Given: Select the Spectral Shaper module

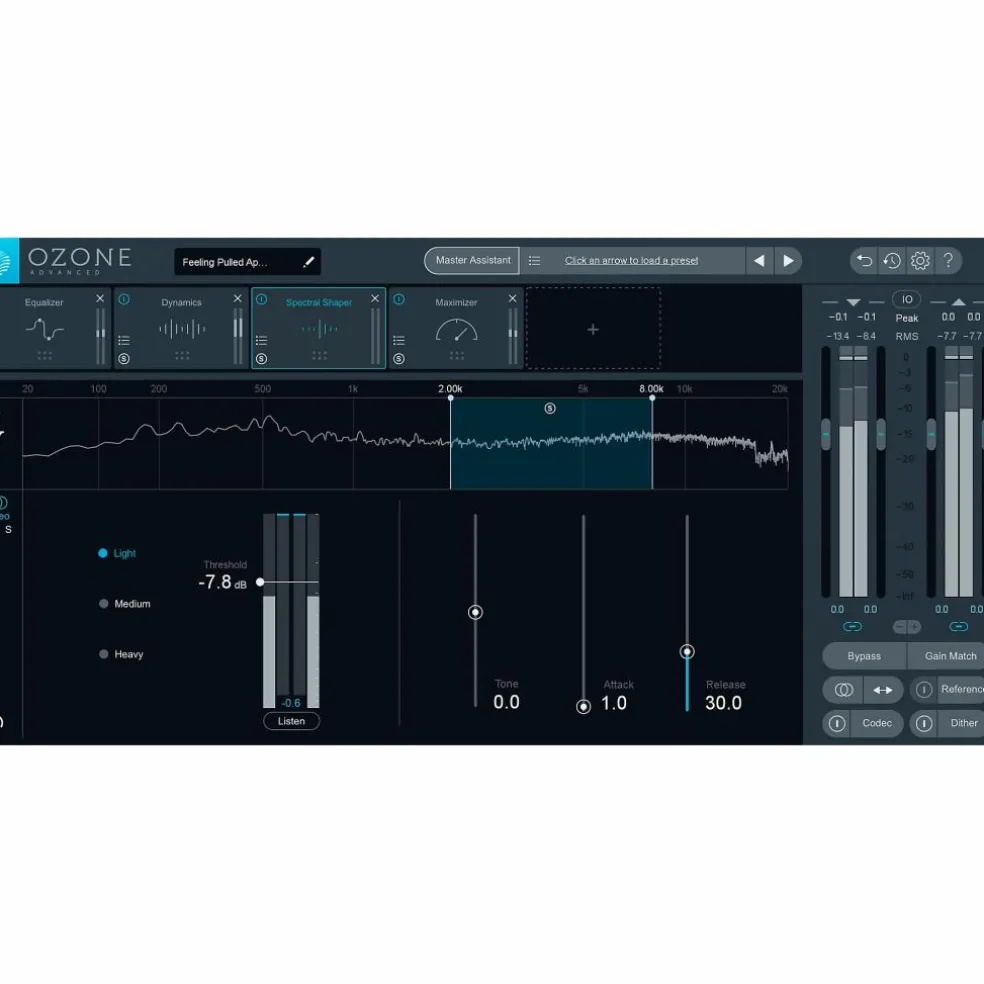Looking at the screenshot, I should pyautogui.click(x=319, y=328).
